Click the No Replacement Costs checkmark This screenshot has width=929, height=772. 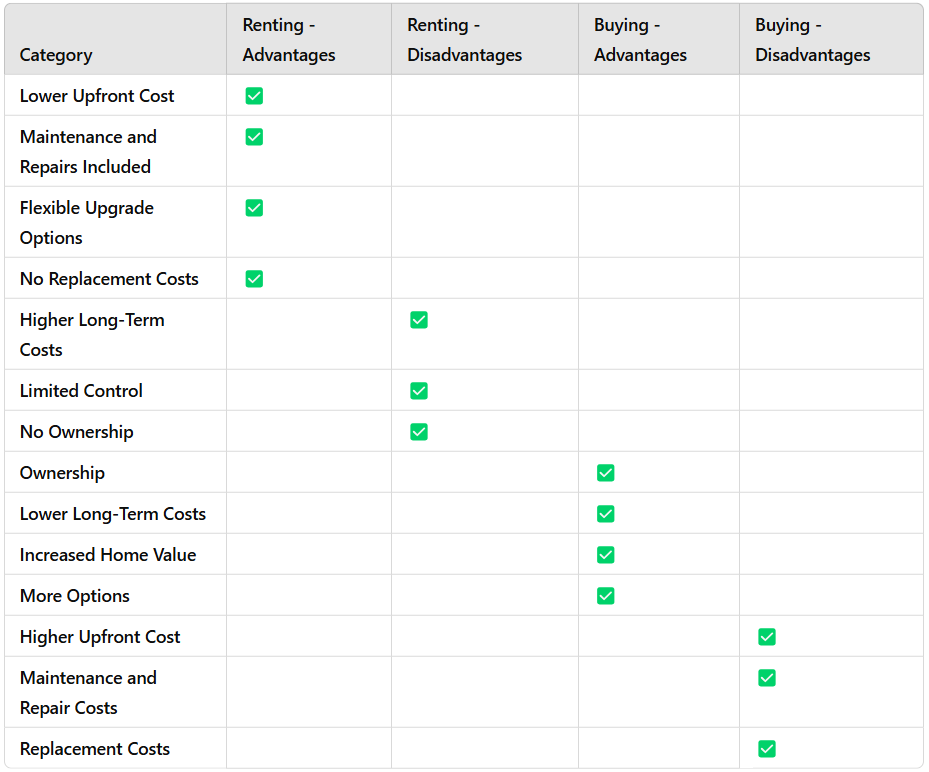click(x=254, y=279)
